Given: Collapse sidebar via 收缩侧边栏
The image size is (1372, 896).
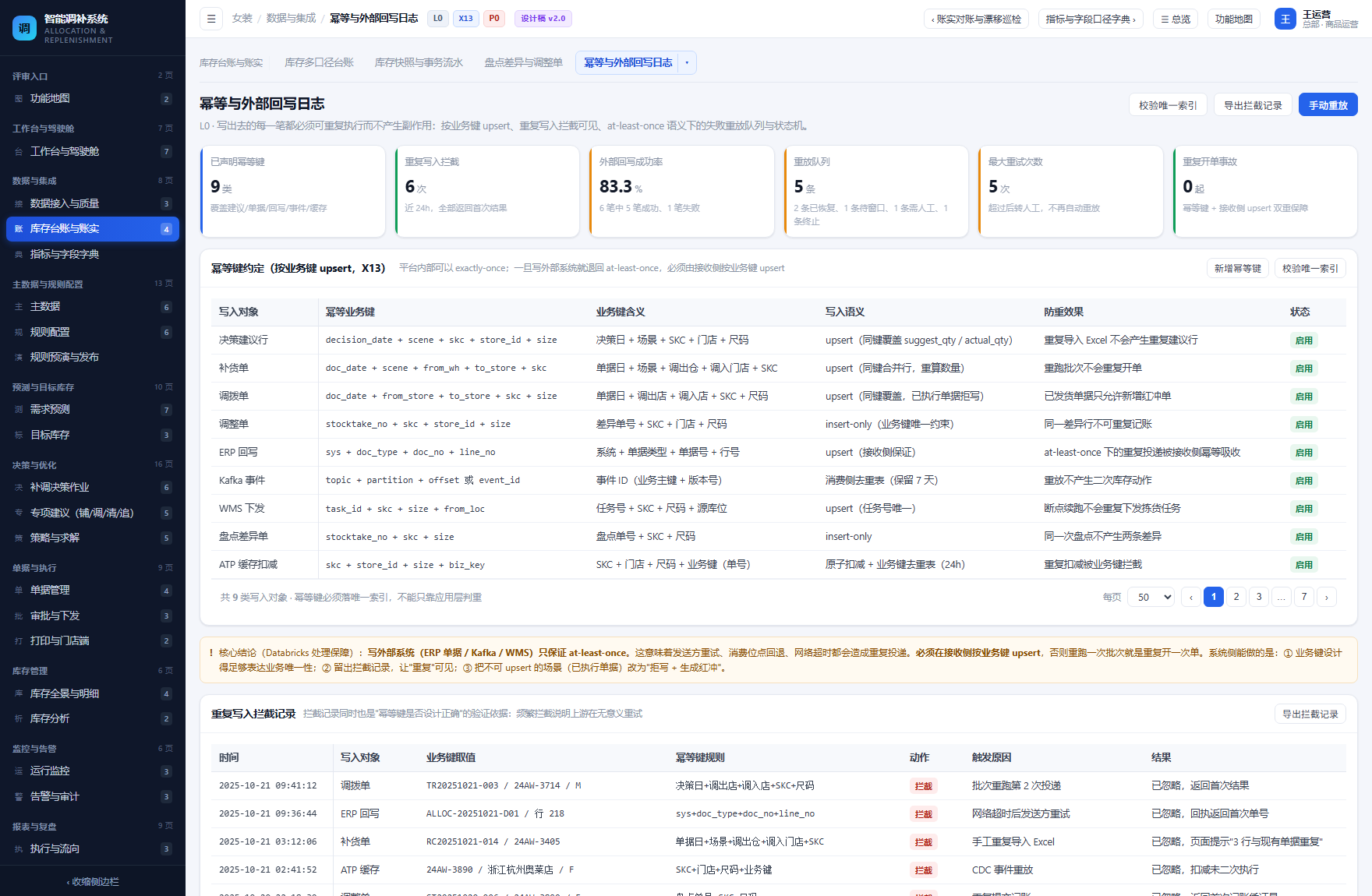Looking at the screenshot, I should [x=93, y=882].
